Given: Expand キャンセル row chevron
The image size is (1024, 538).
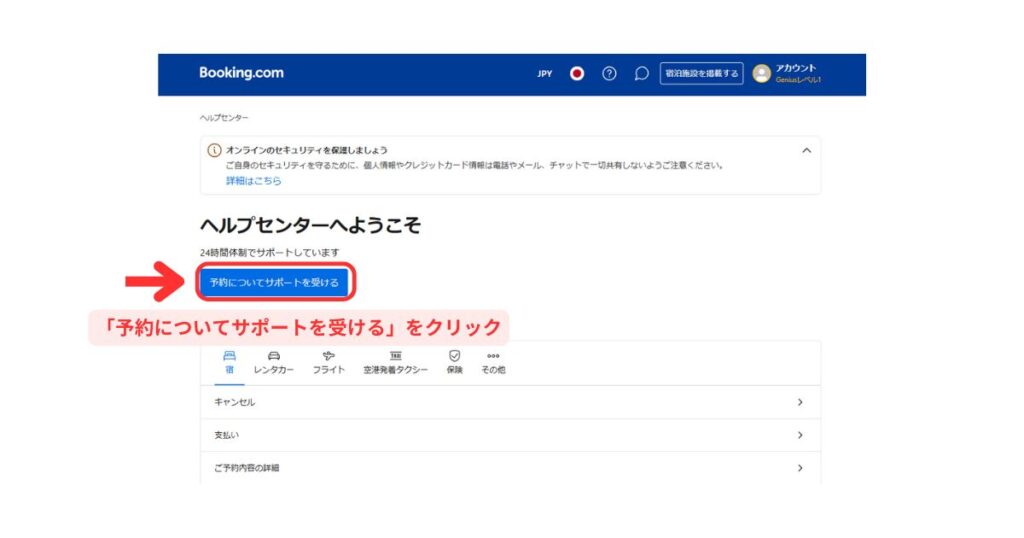Looking at the screenshot, I should point(800,402).
